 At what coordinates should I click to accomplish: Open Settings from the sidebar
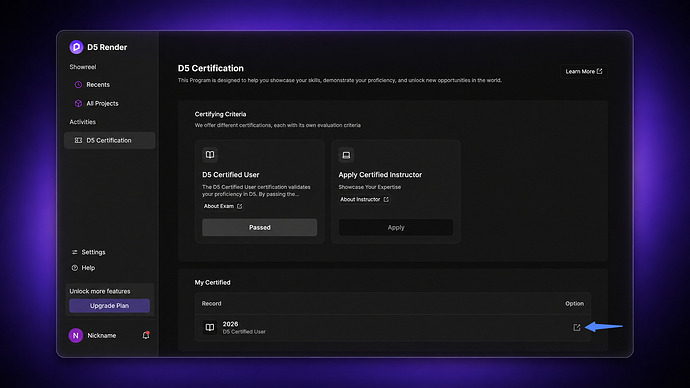point(88,252)
